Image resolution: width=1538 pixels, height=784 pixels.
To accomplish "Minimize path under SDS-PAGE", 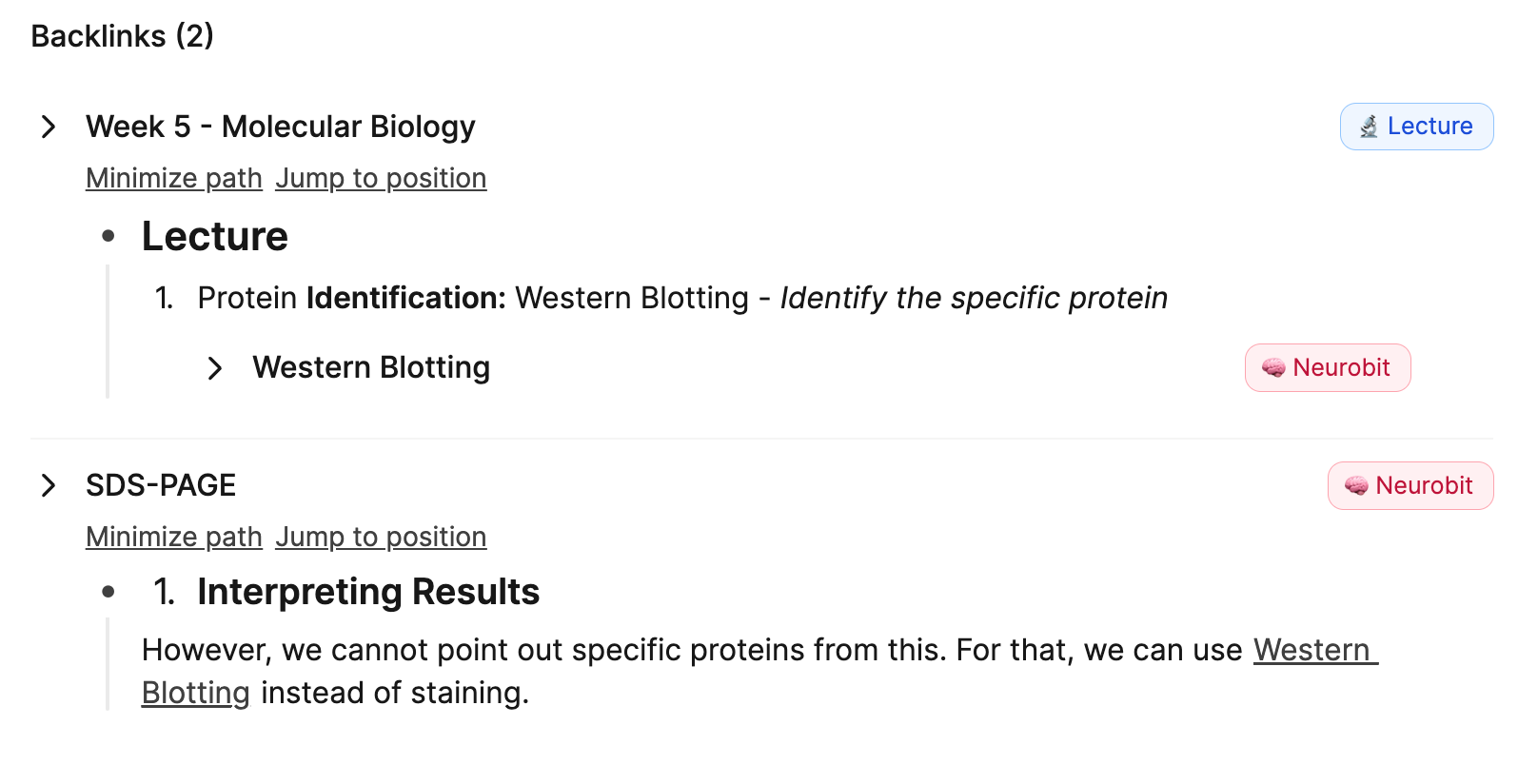I will [174, 538].
